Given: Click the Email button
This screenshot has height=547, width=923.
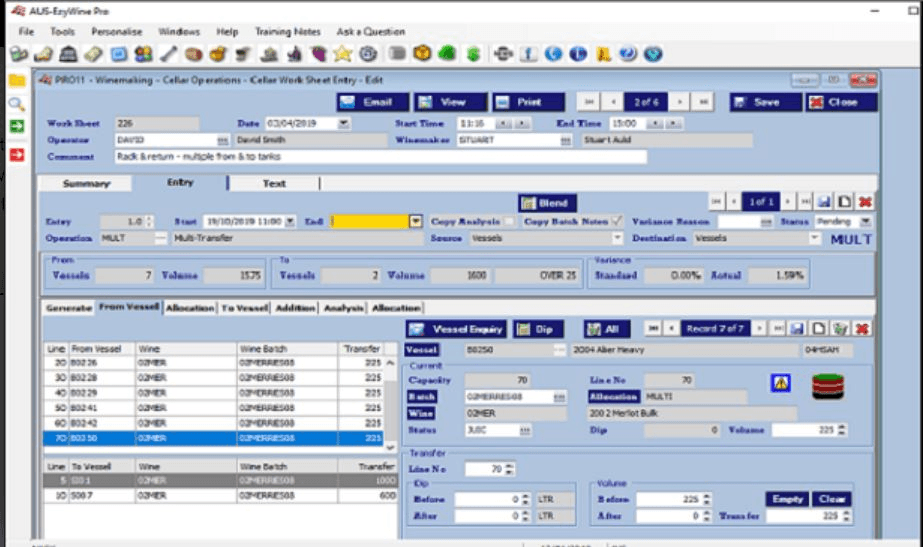Looking at the screenshot, I should (x=373, y=102).
